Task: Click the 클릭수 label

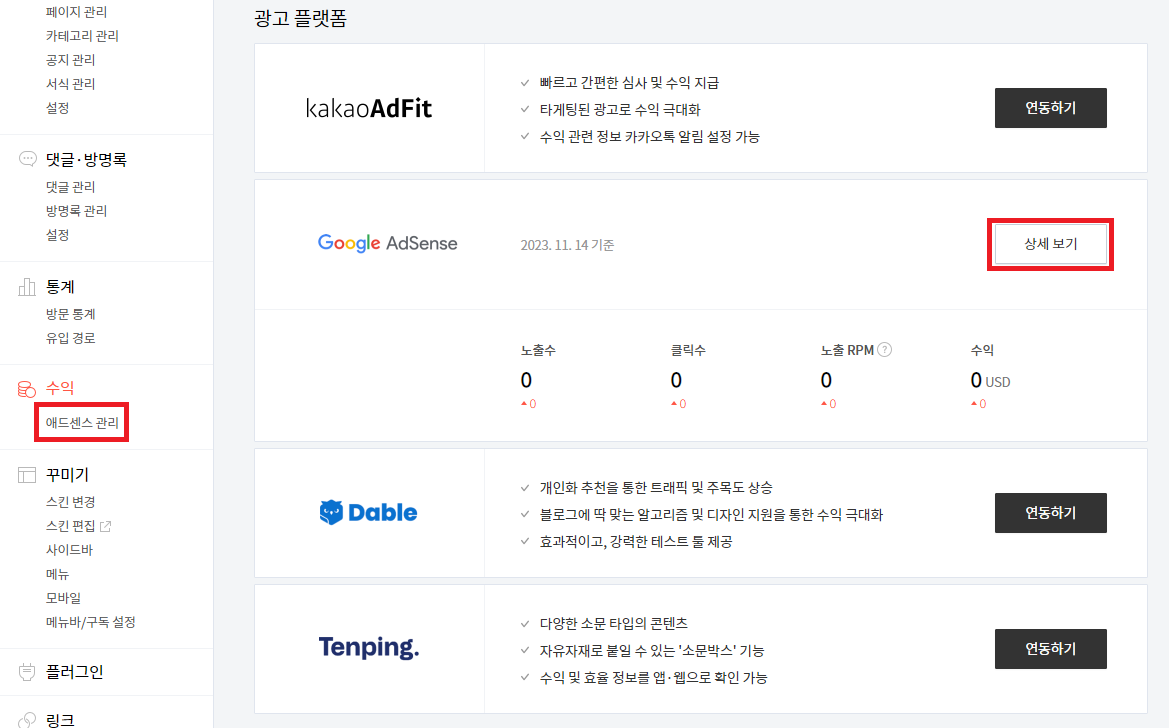Action: click(x=688, y=350)
